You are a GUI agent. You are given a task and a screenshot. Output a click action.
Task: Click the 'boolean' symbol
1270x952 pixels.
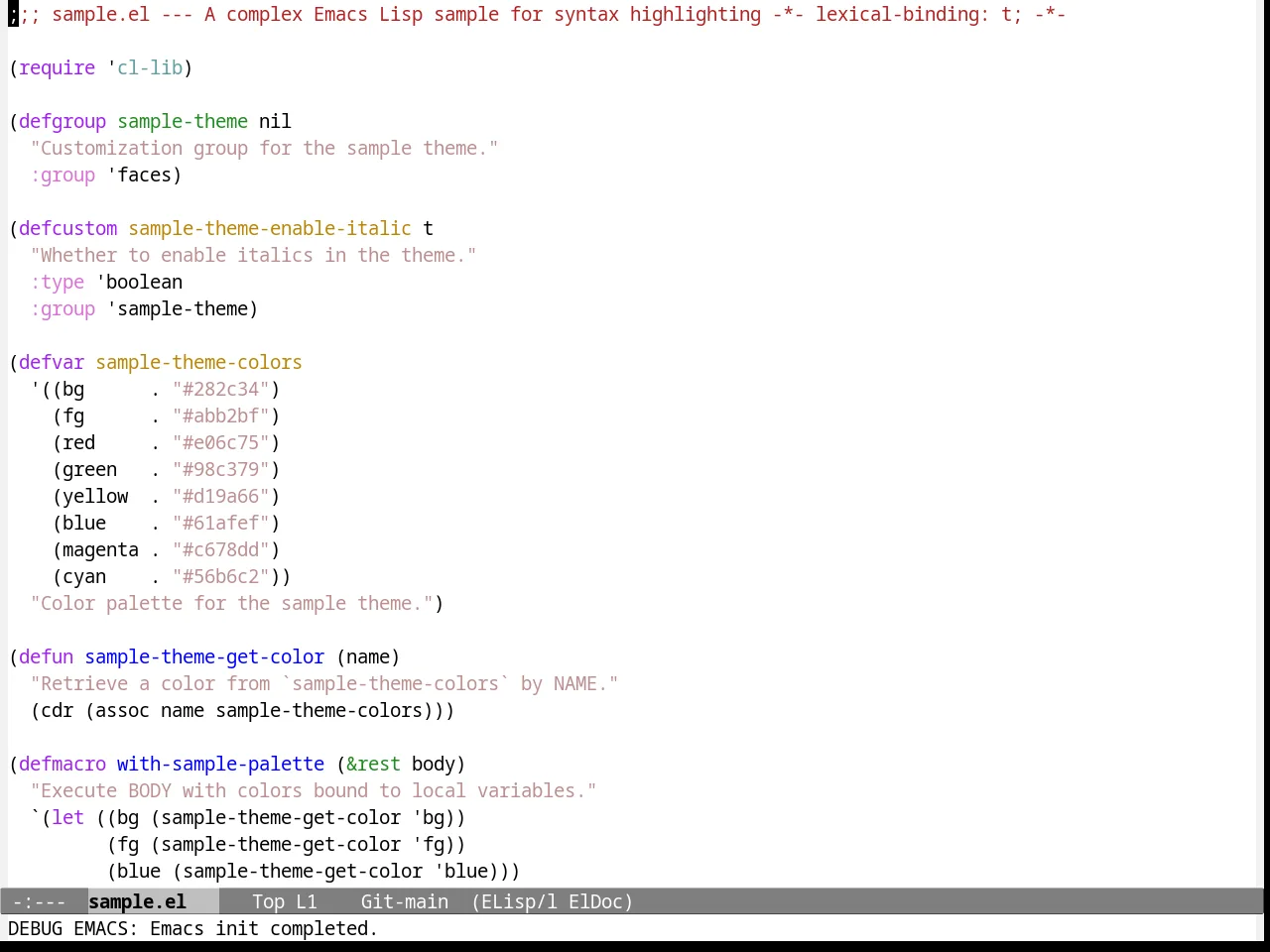[x=144, y=282]
